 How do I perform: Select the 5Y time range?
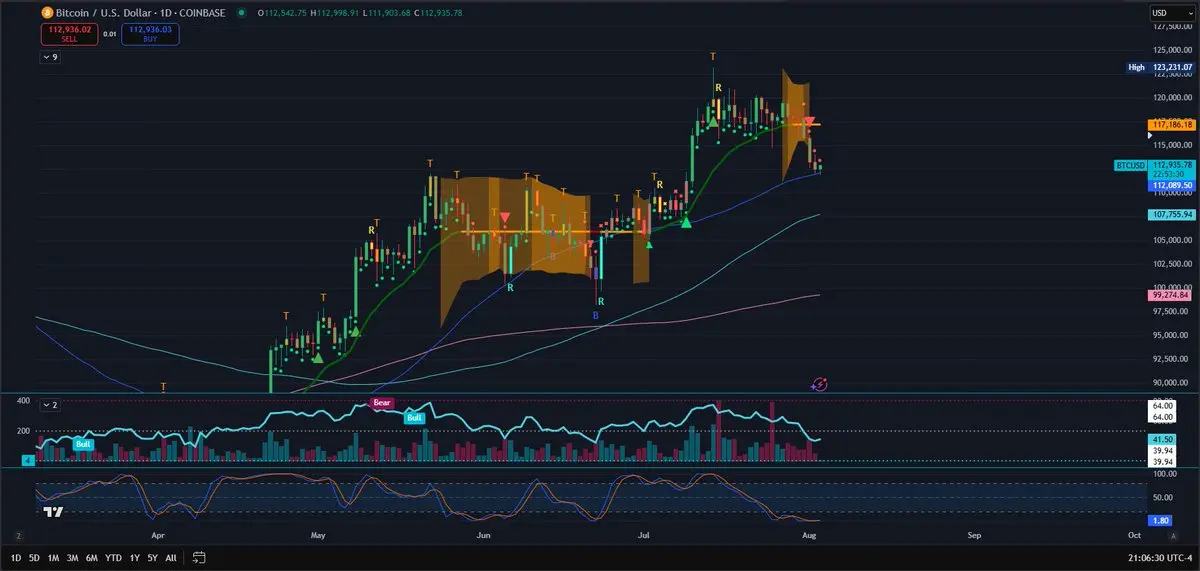pos(152,557)
